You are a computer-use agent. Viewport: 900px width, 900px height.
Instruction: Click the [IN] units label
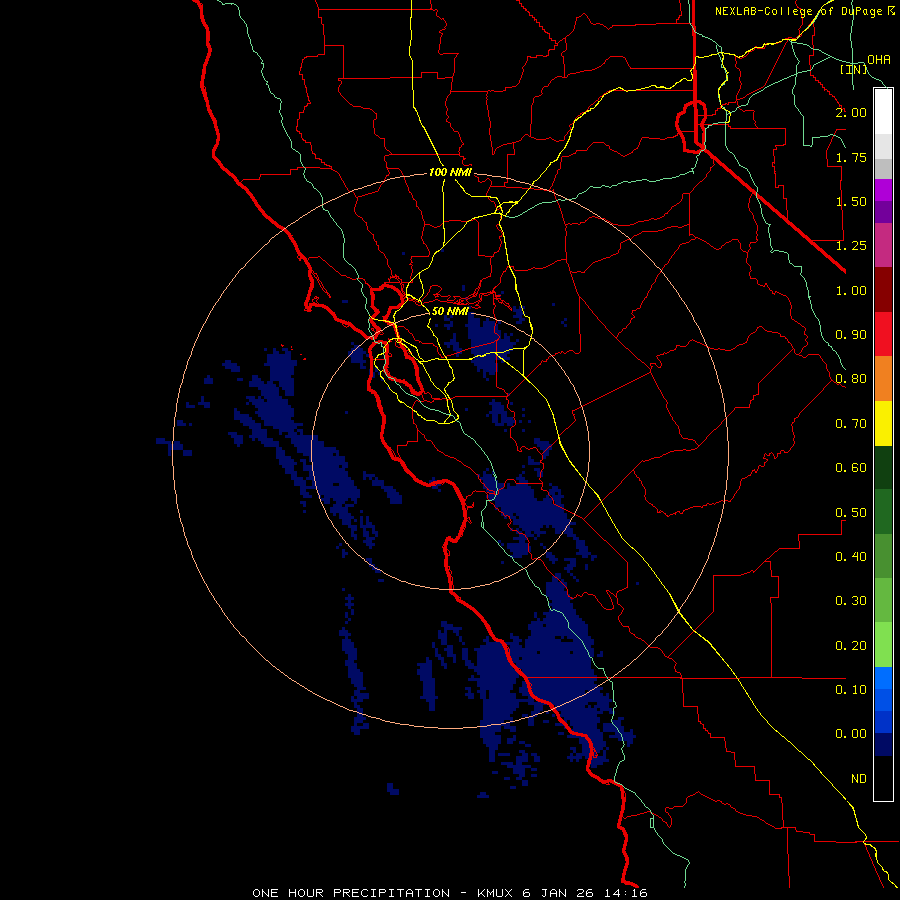point(854,69)
